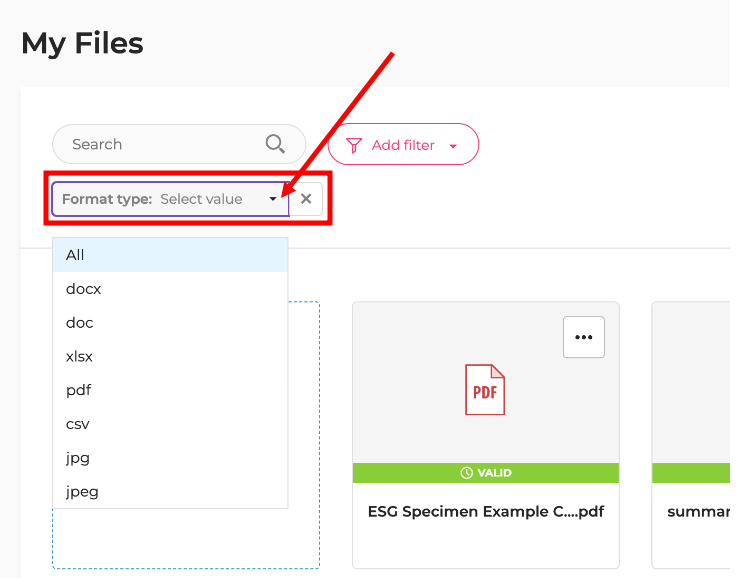Open the three-dots file options menu

pyautogui.click(x=584, y=337)
